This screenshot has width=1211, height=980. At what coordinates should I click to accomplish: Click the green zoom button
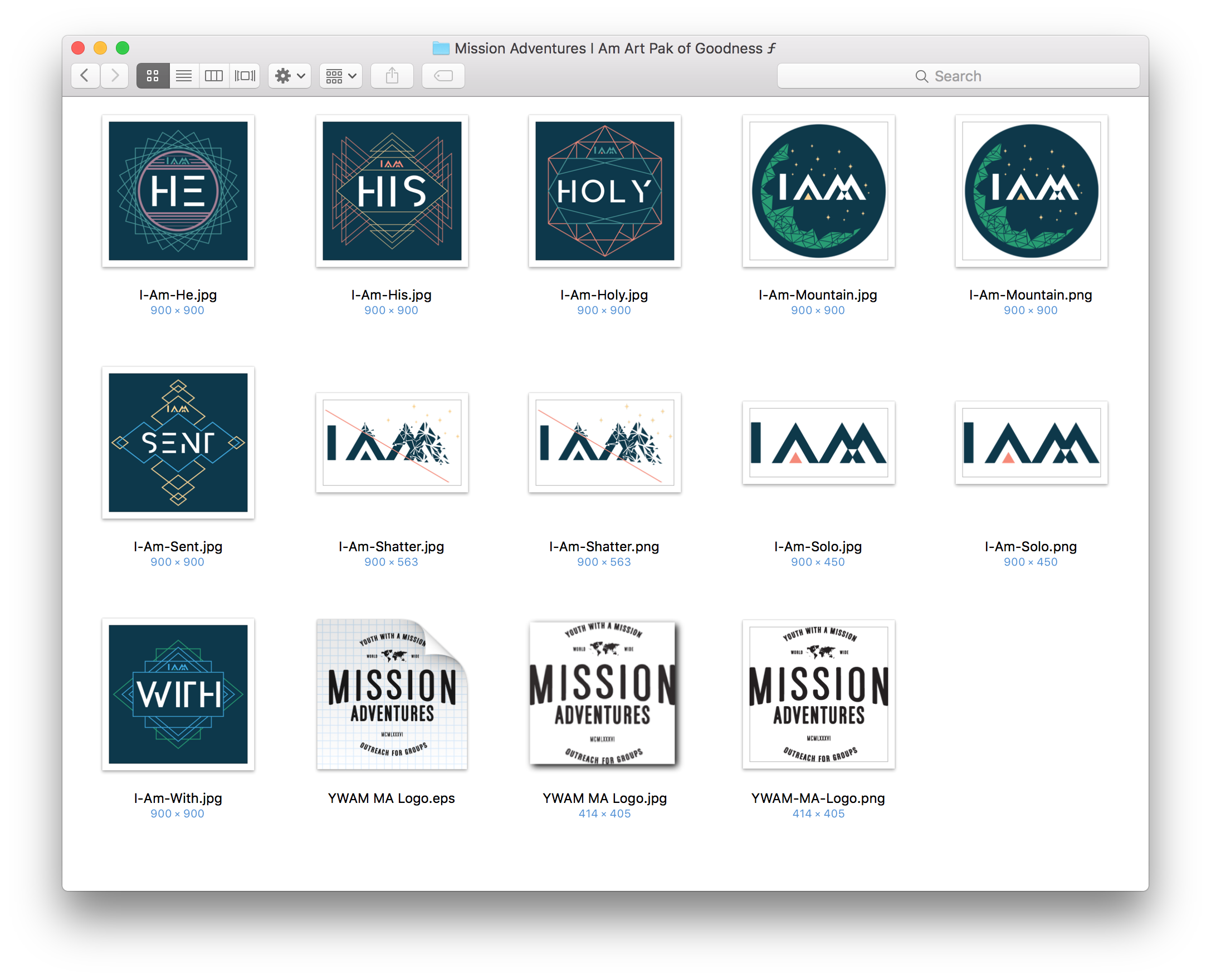[x=123, y=48]
